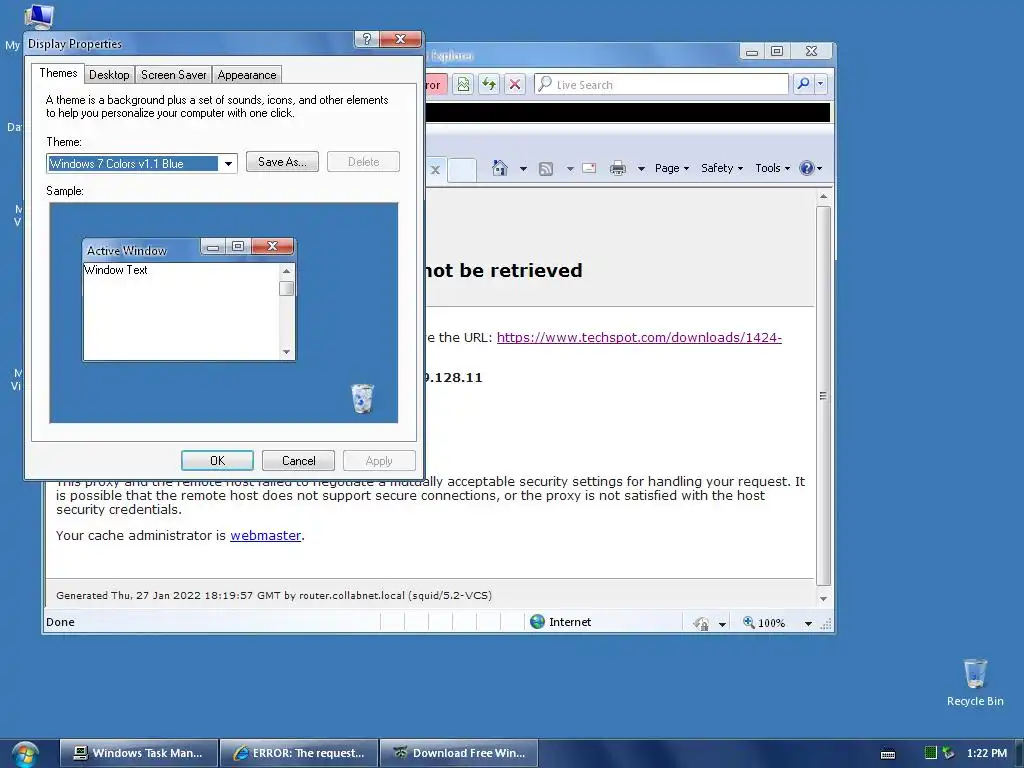
Task: Click the Read Mail envelope icon
Action: click(589, 168)
